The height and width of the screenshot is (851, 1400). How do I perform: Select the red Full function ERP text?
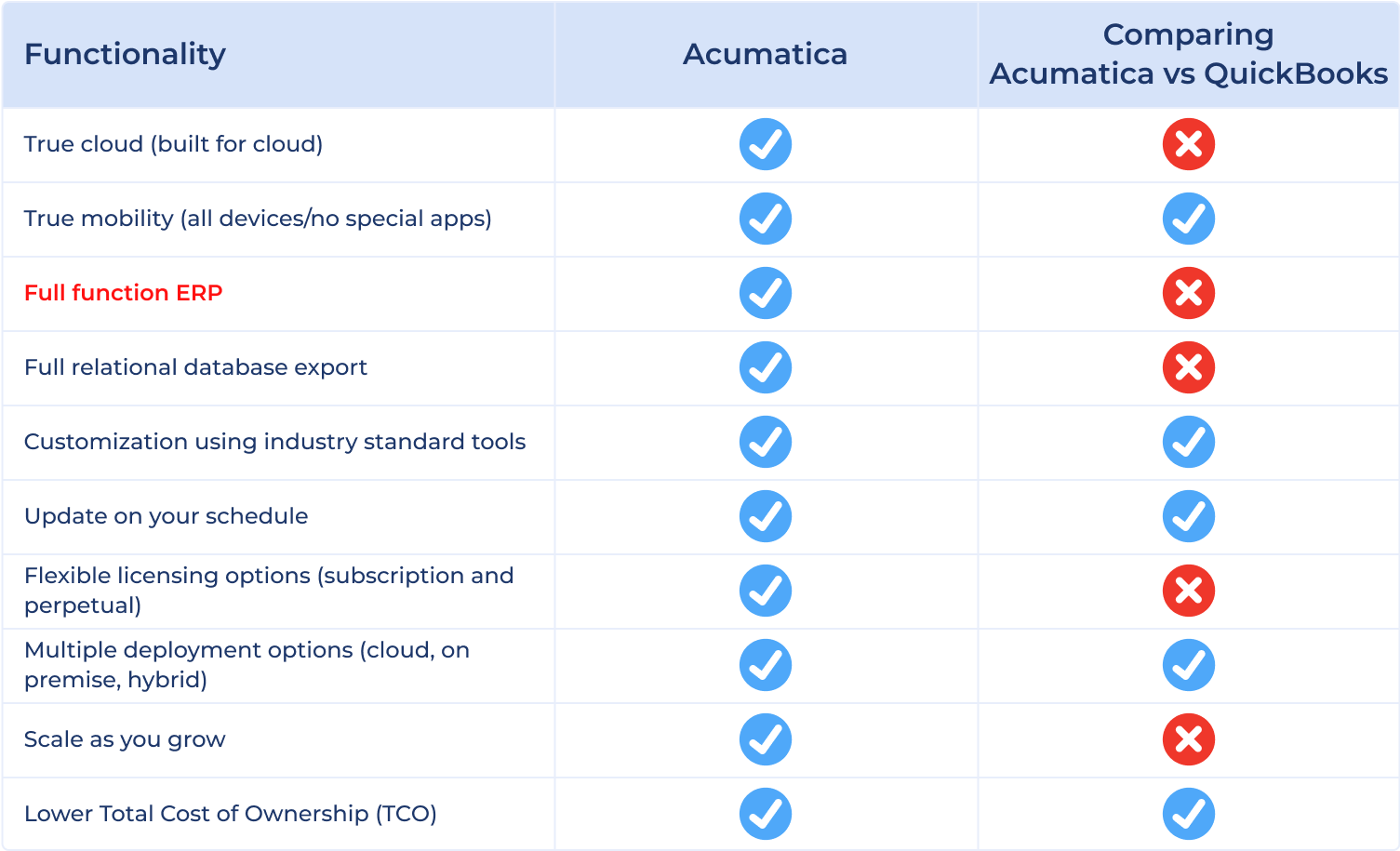(x=124, y=293)
